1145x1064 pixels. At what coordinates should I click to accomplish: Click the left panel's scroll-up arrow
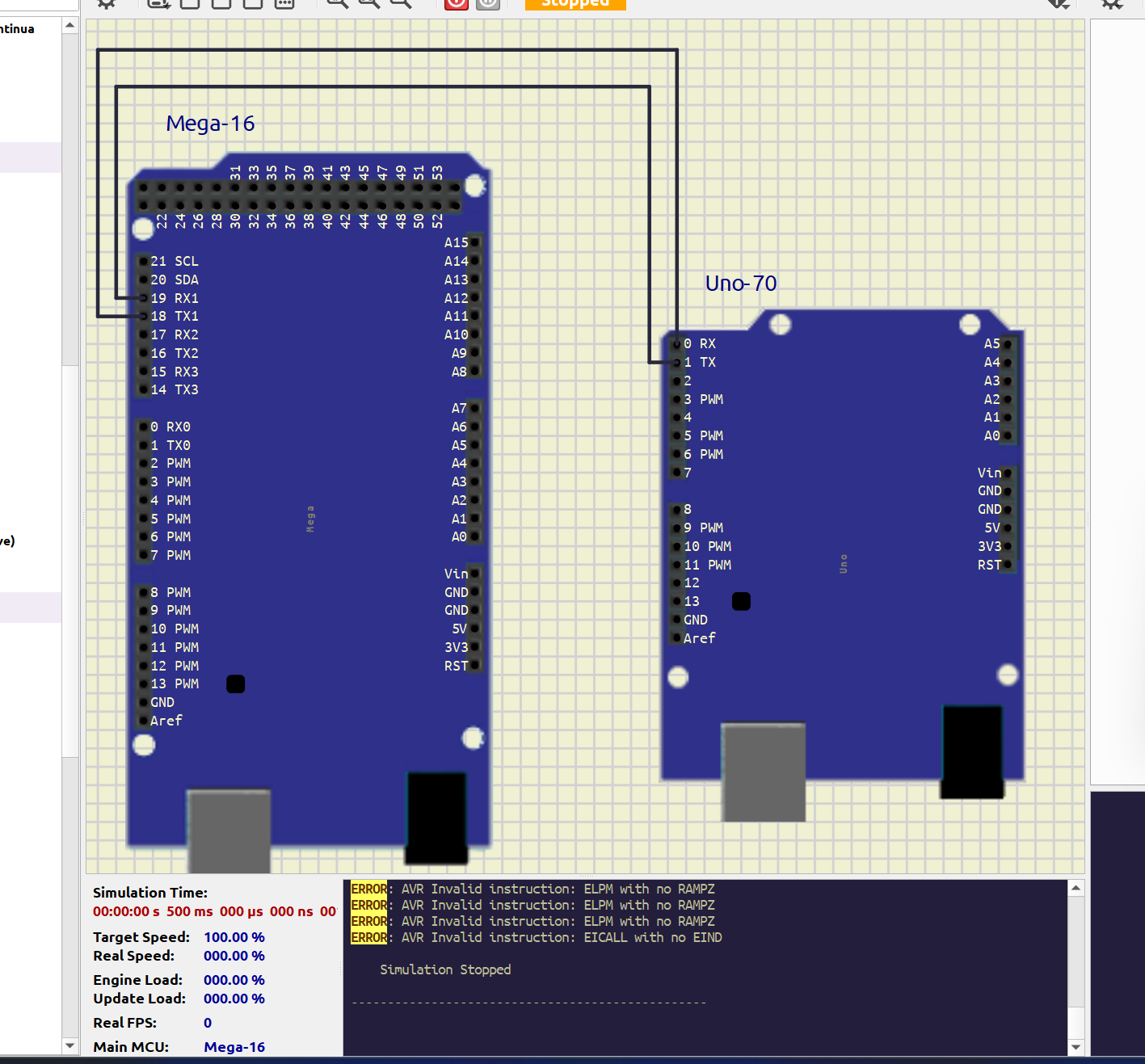click(70, 26)
